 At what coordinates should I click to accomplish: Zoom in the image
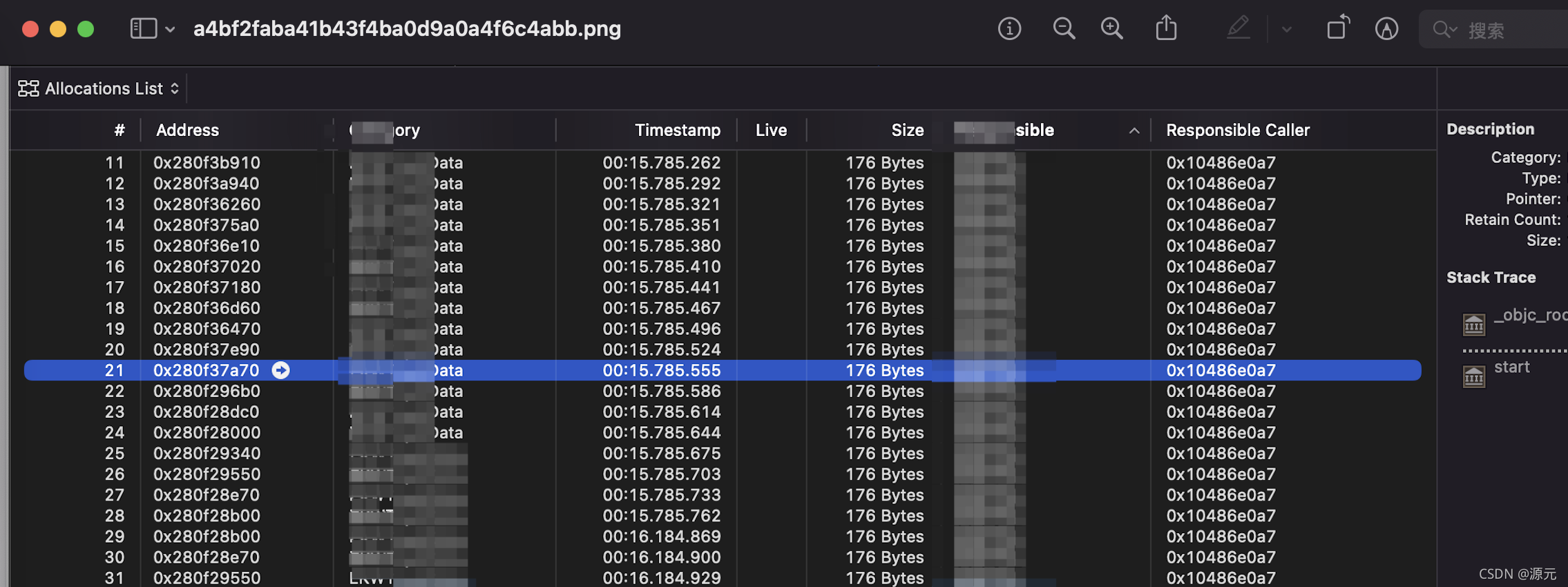(x=1111, y=29)
